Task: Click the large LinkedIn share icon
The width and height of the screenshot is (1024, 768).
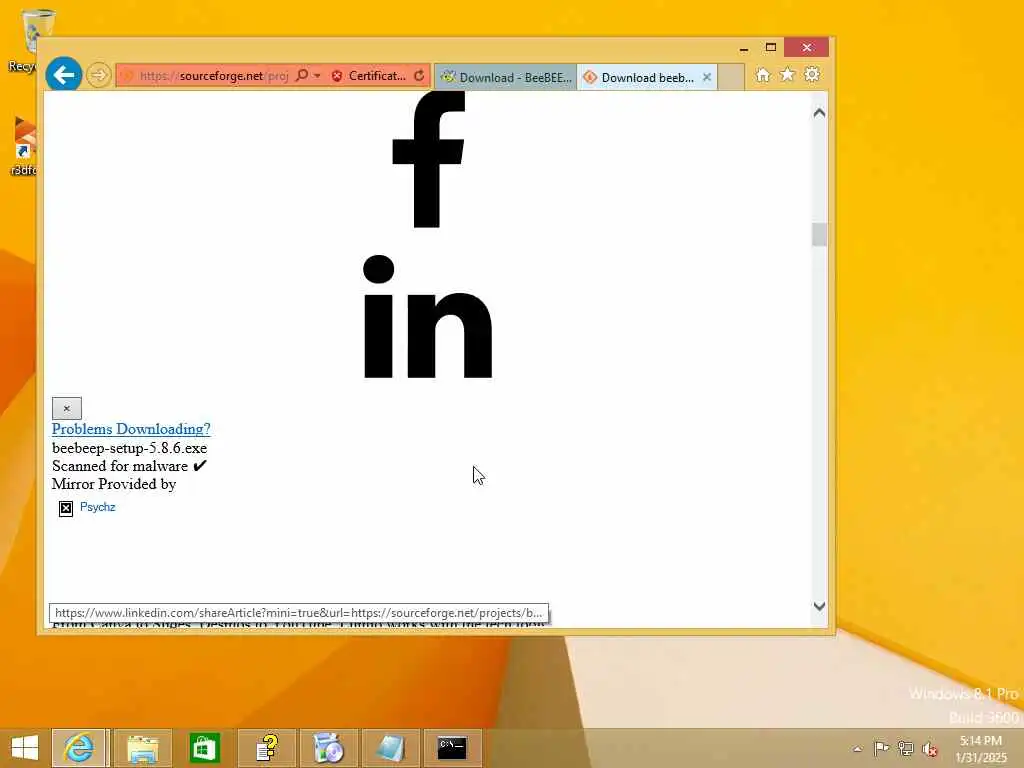Action: tap(428, 316)
